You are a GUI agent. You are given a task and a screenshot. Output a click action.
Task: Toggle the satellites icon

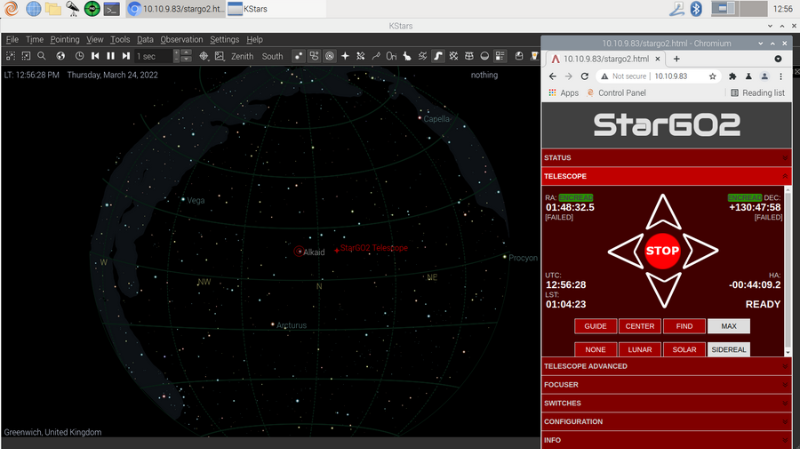pos(361,56)
